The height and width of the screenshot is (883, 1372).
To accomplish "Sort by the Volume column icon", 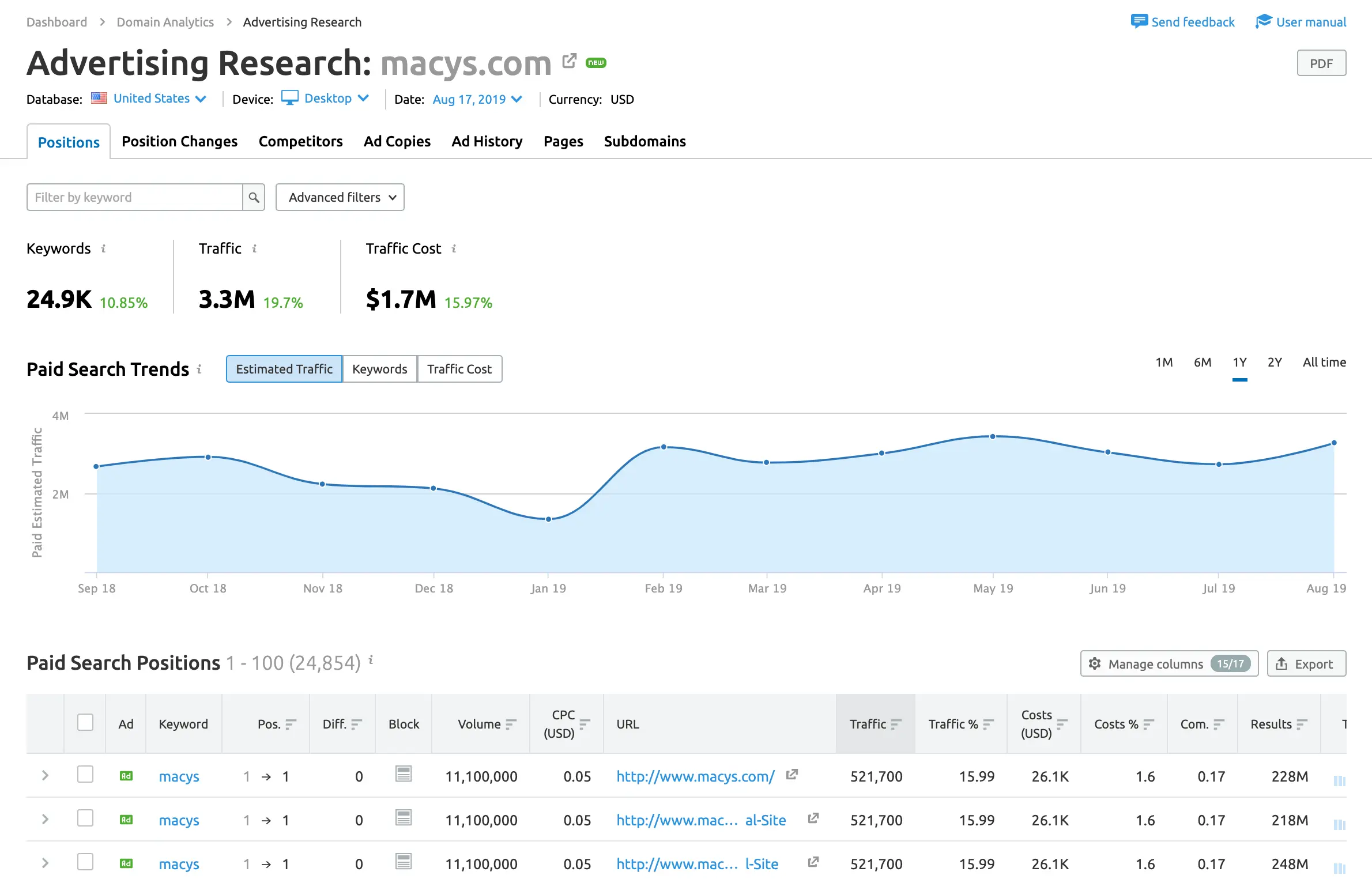I will click(x=511, y=724).
